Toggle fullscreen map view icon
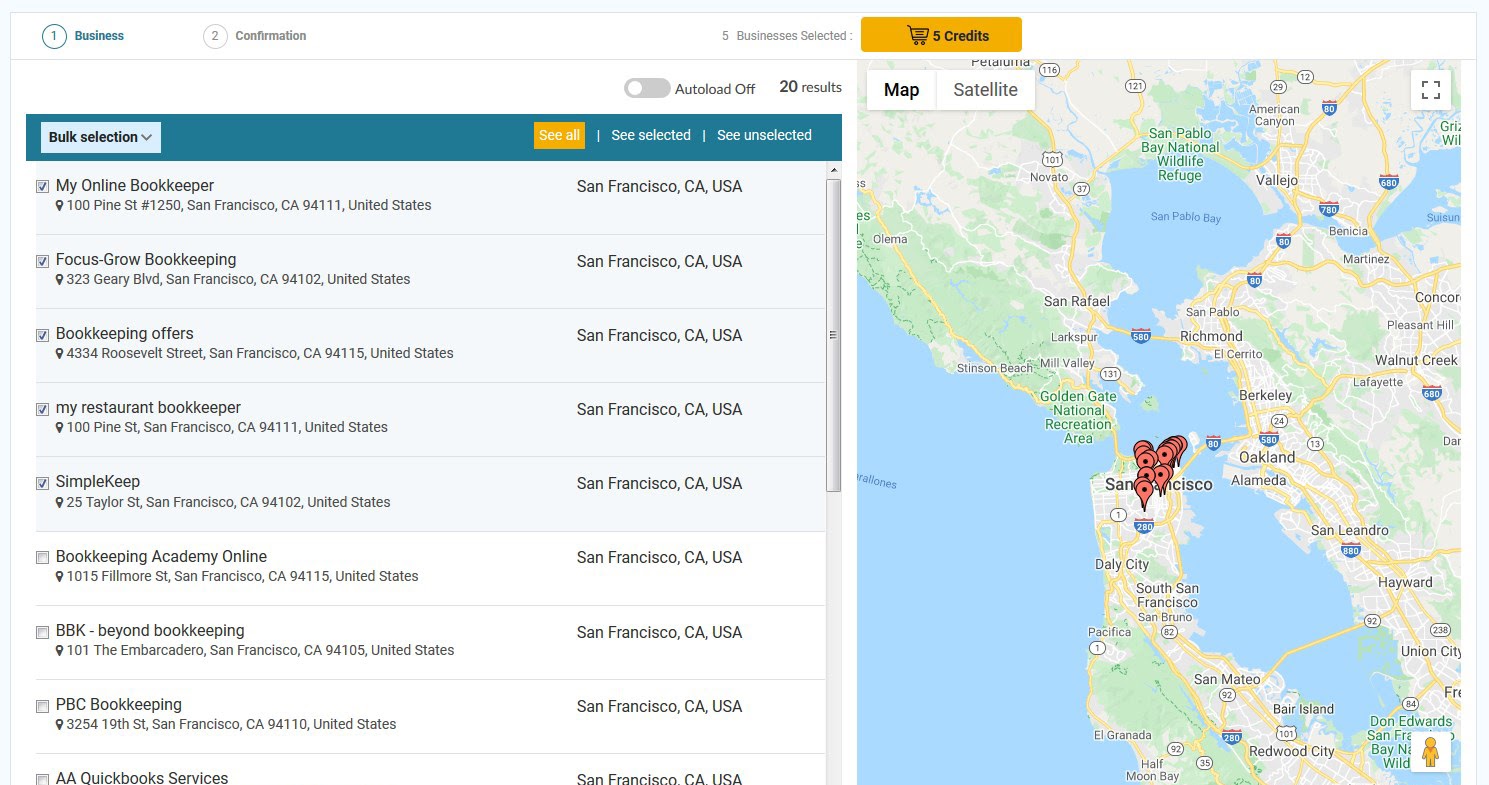1489x785 pixels. (1431, 90)
